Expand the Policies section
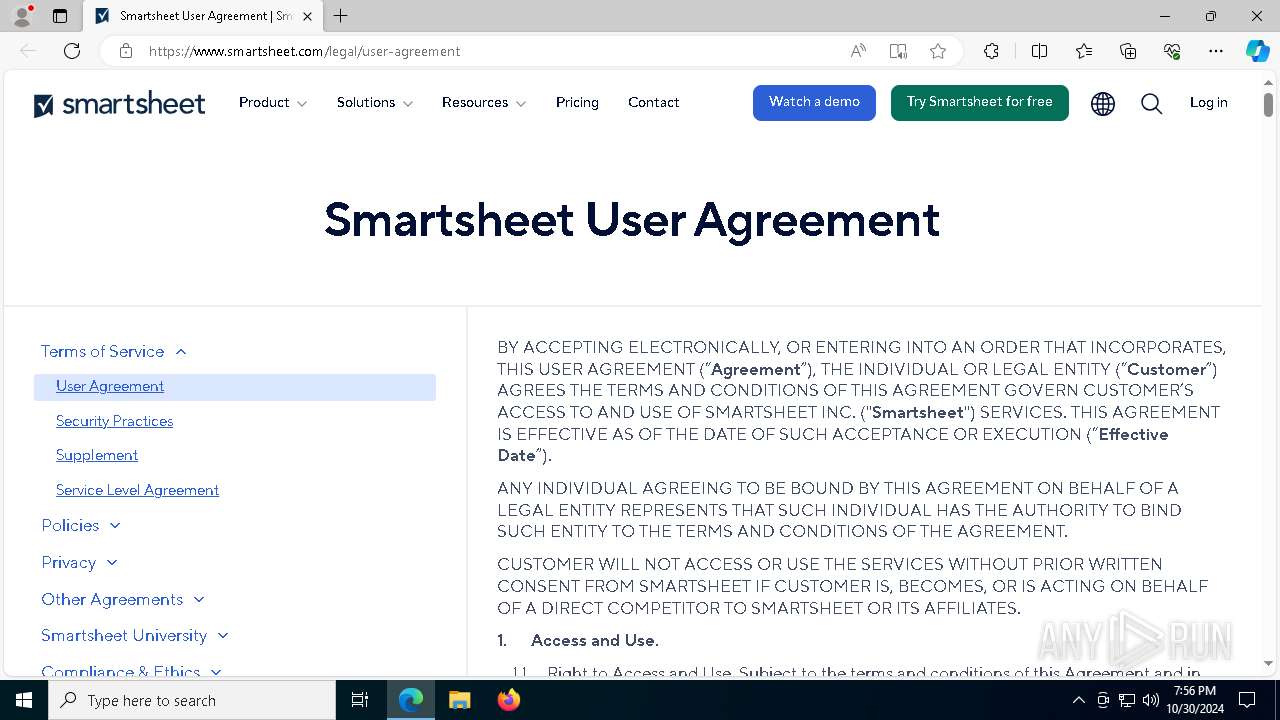The width and height of the screenshot is (1280, 720). pyautogui.click(x=81, y=525)
